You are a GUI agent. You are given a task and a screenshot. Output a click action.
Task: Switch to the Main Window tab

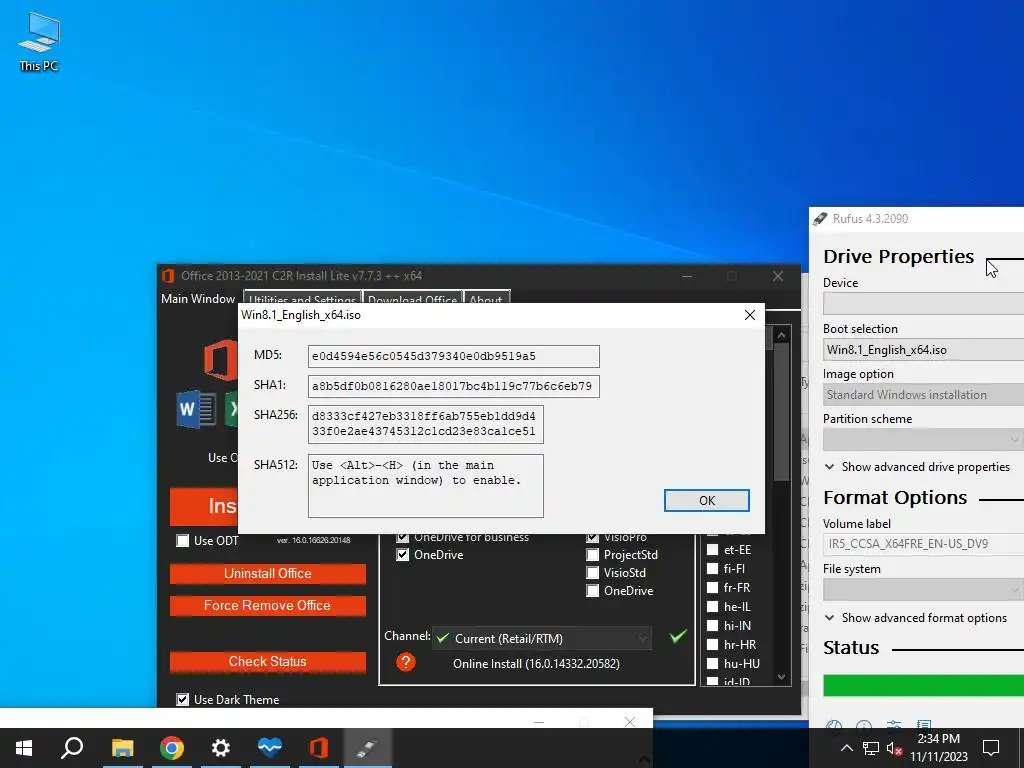tap(198, 299)
